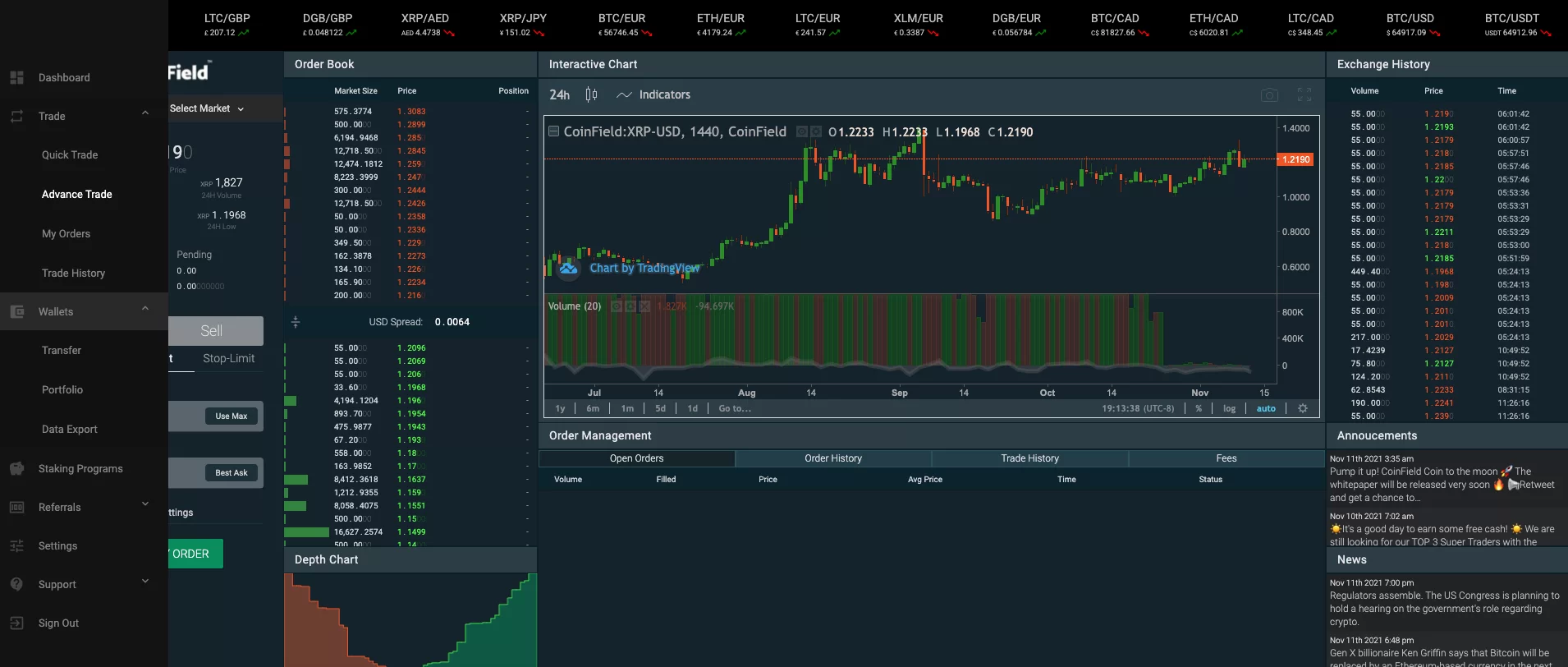Click the Staking Programs icon
The width and height of the screenshot is (1568, 667).
[16, 468]
